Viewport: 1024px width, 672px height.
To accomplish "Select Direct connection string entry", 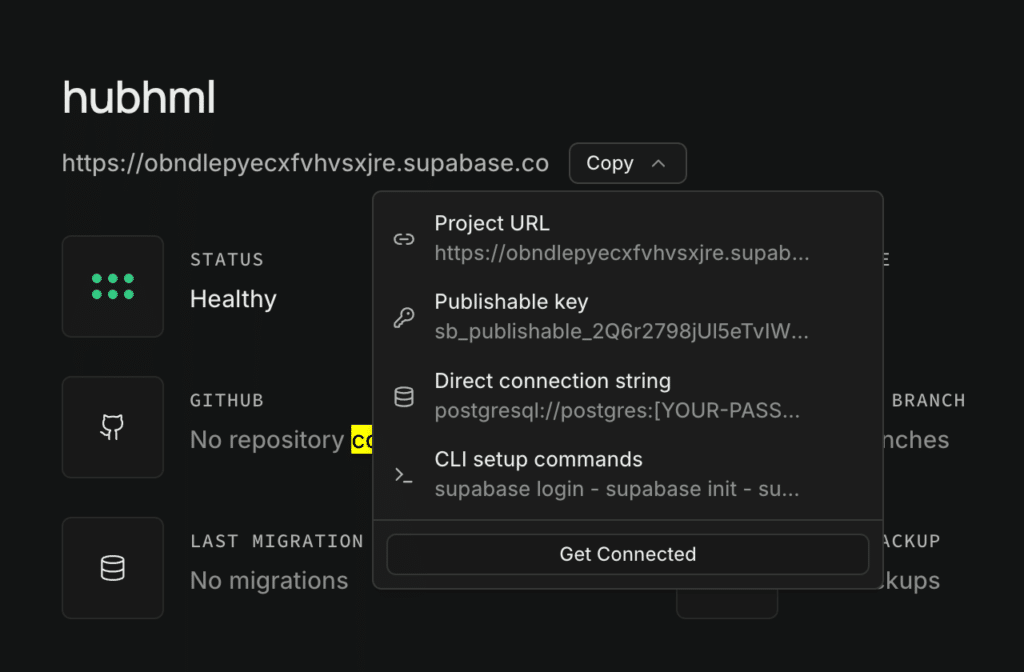I will pyautogui.click(x=628, y=396).
